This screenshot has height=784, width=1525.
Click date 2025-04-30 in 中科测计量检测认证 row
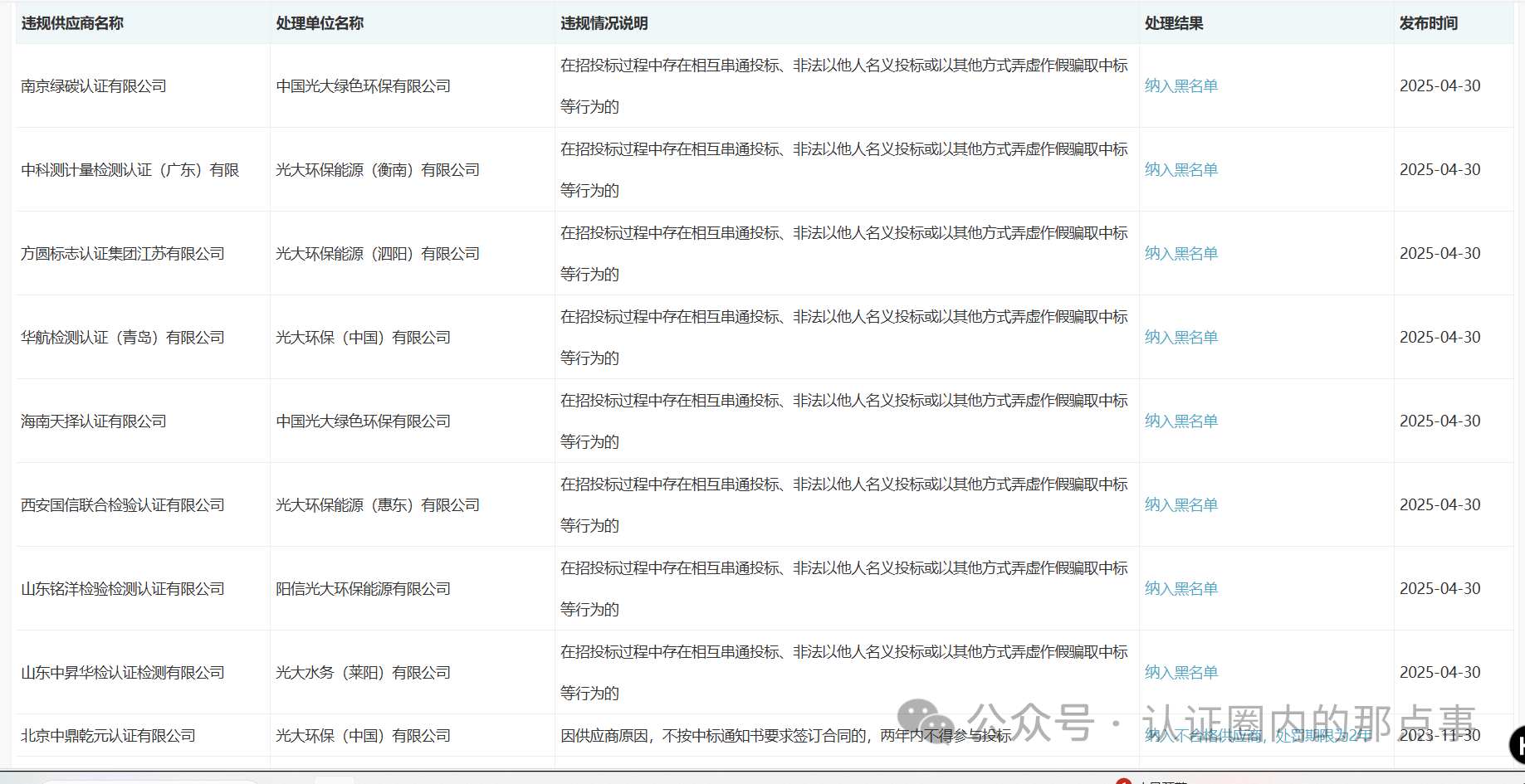pos(1440,169)
